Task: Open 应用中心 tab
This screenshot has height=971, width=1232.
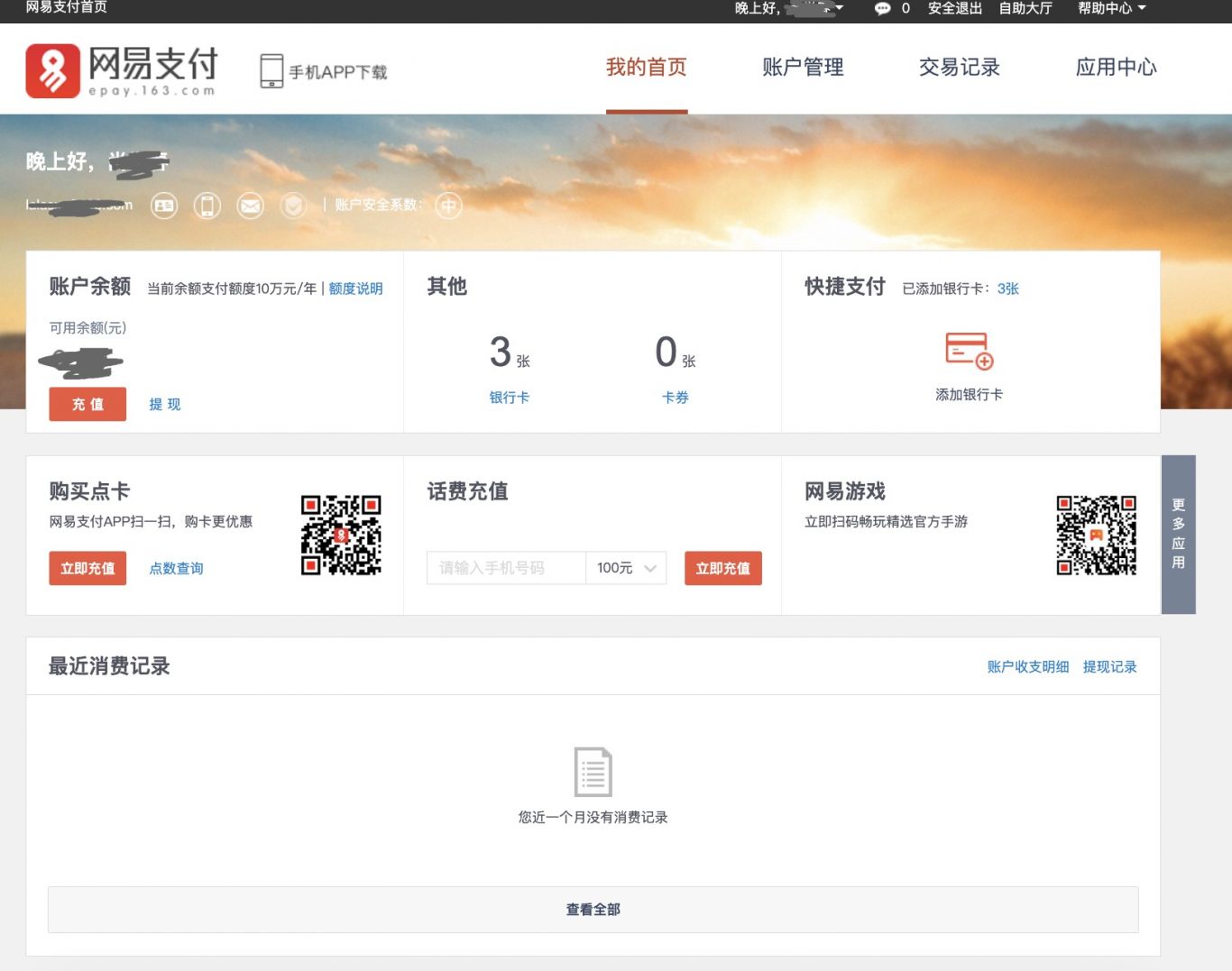Action: point(1116,68)
